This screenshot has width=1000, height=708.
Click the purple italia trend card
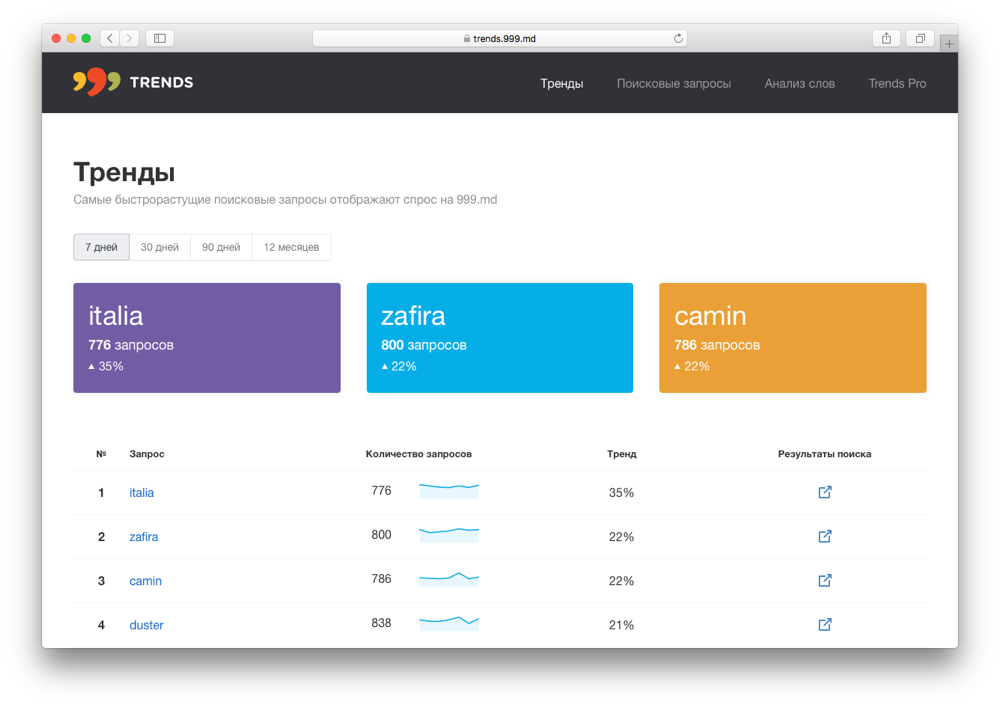coord(207,337)
